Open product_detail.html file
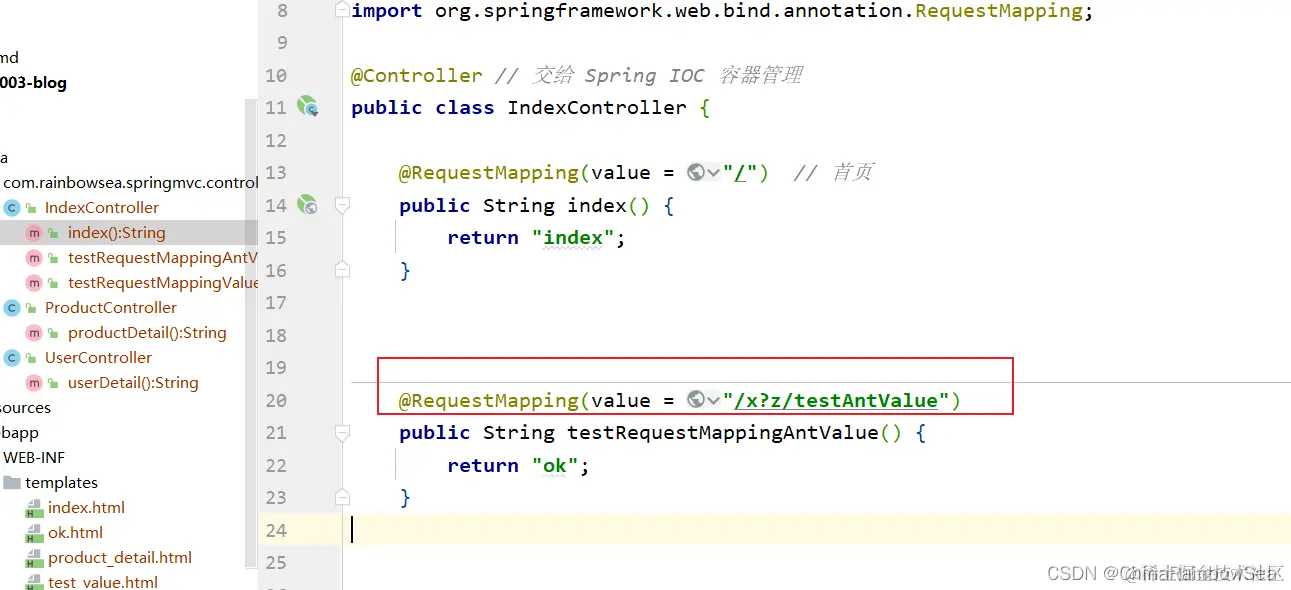The height and width of the screenshot is (590, 1291). click(120, 557)
